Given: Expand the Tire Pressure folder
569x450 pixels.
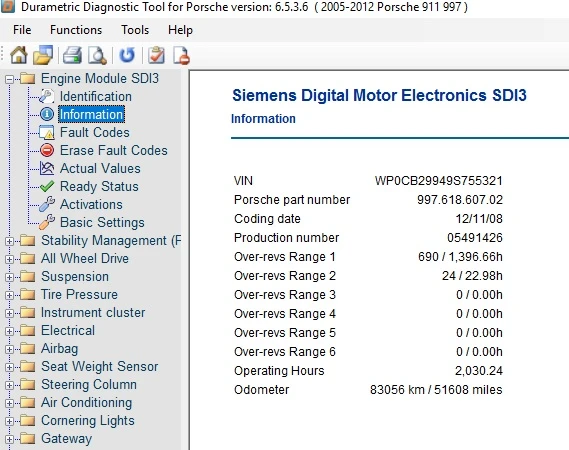Looking at the screenshot, I should 9,295.
